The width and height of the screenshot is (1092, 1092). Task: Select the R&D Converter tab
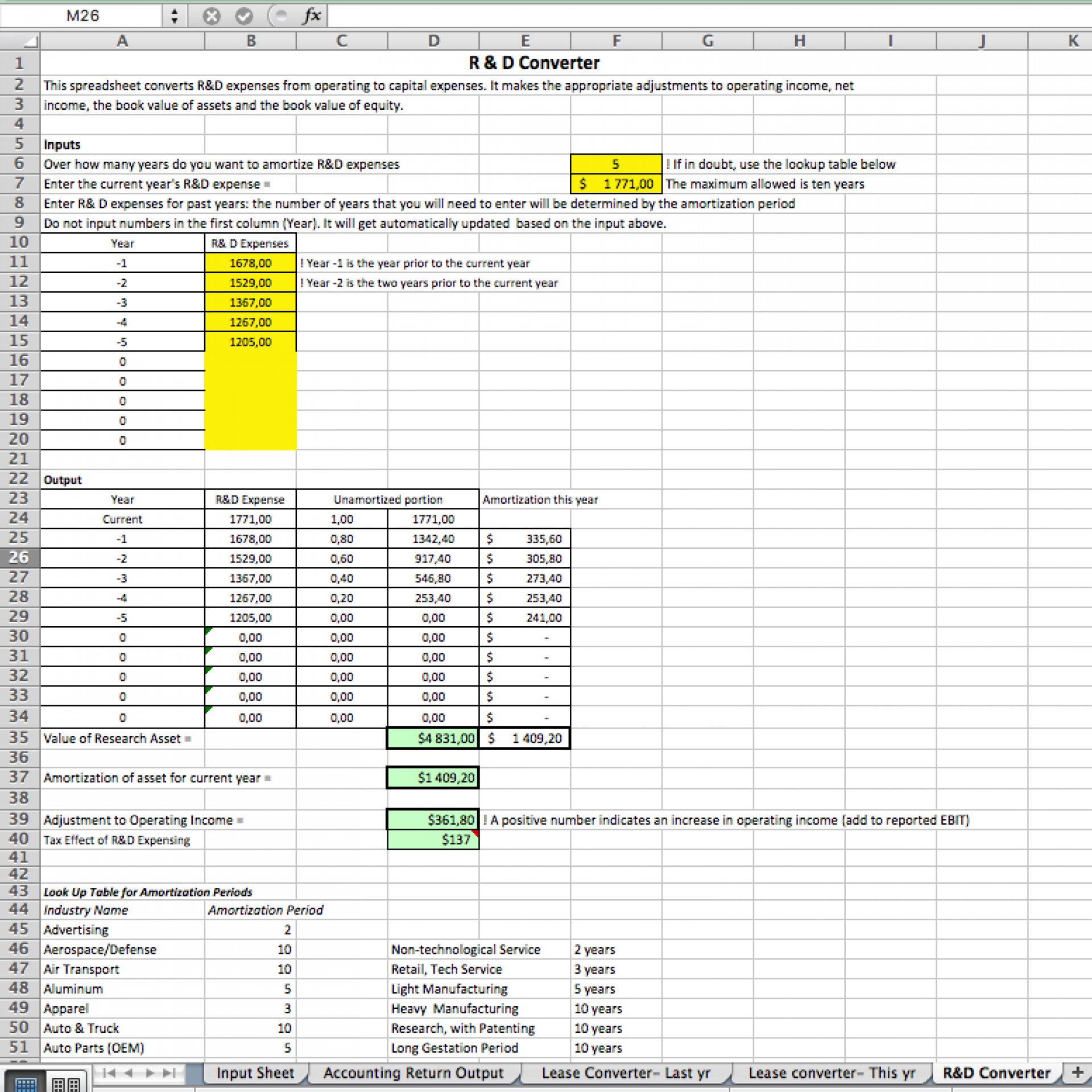point(996,1073)
